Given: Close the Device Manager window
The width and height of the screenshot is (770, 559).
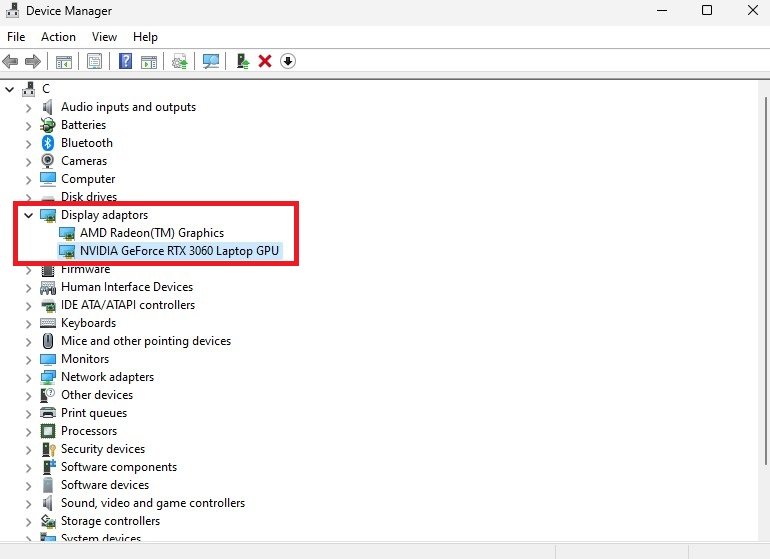Looking at the screenshot, I should pos(752,10).
